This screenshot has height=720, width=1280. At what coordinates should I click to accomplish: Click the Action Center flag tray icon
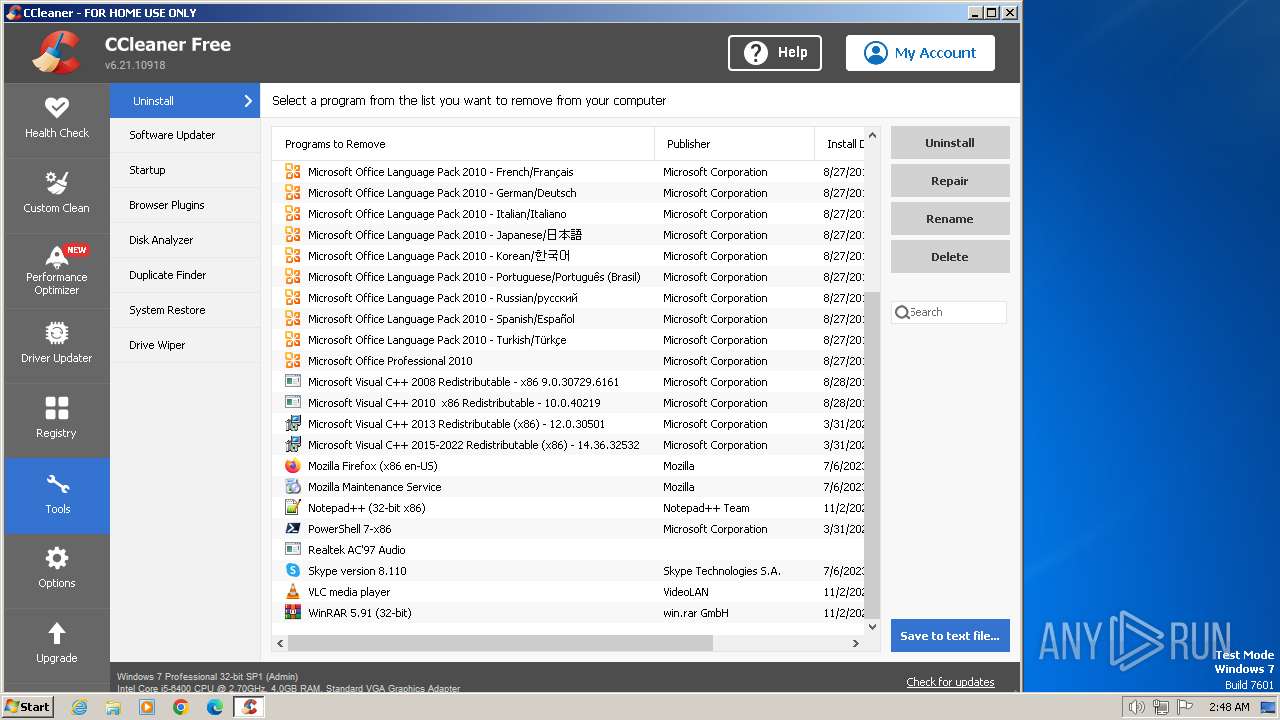pos(1185,707)
